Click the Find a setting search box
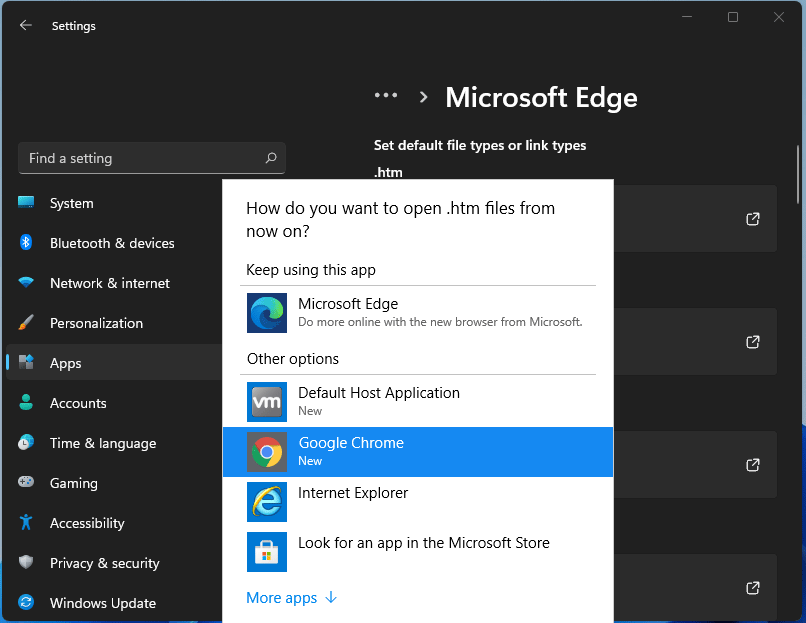This screenshot has height=623, width=806. 152,158
